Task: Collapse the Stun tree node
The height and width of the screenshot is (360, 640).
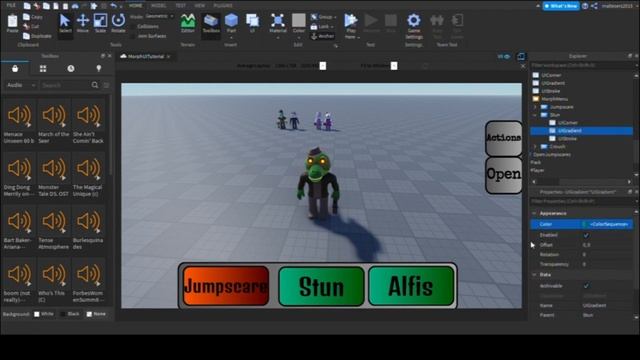Action: tap(536, 115)
